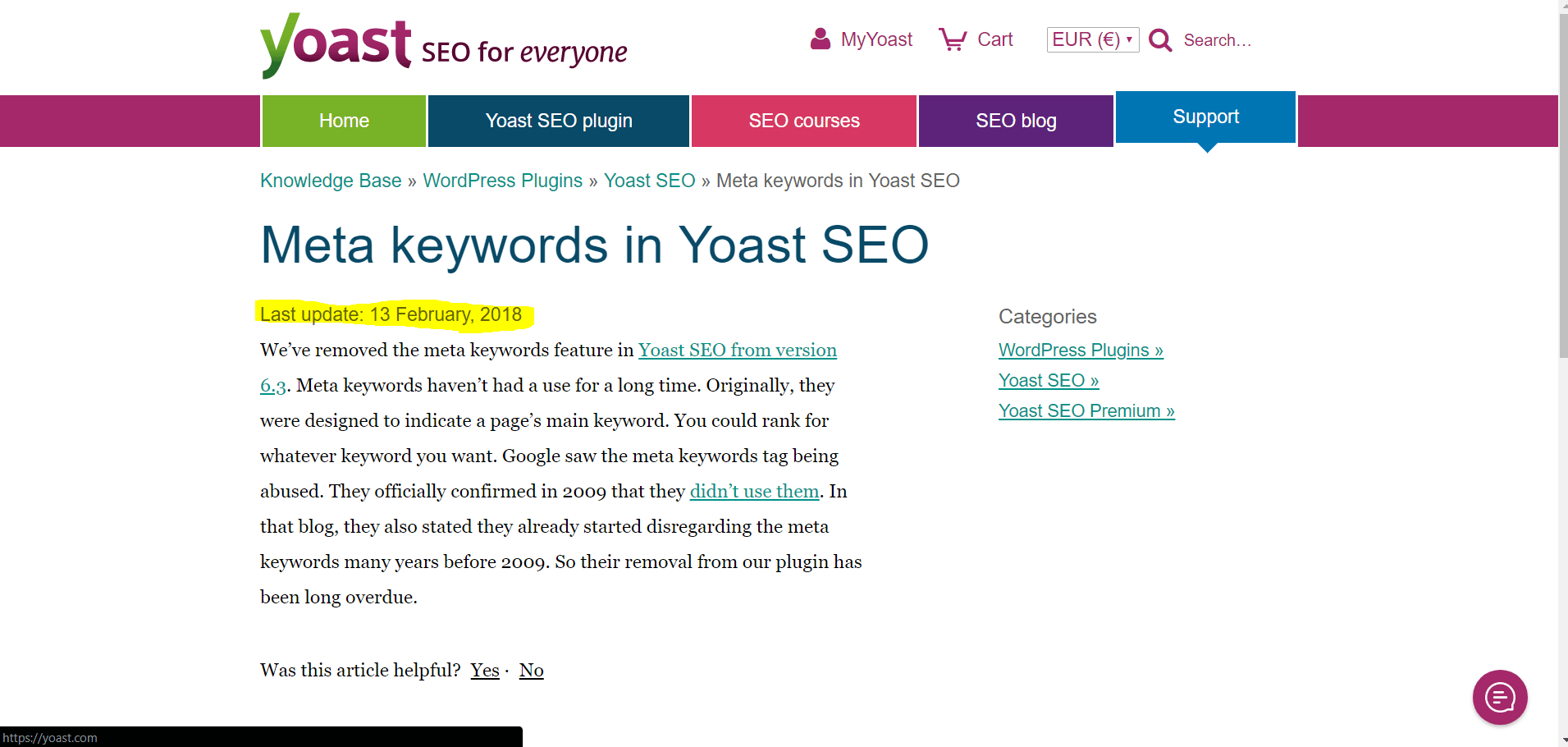Navigate to Knowledge Base breadcrumb

[330, 181]
